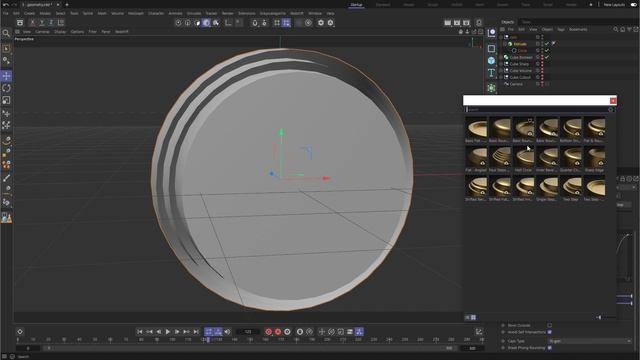Open the Window menu
The height and width of the screenshot is (360, 640).
coord(315,13)
